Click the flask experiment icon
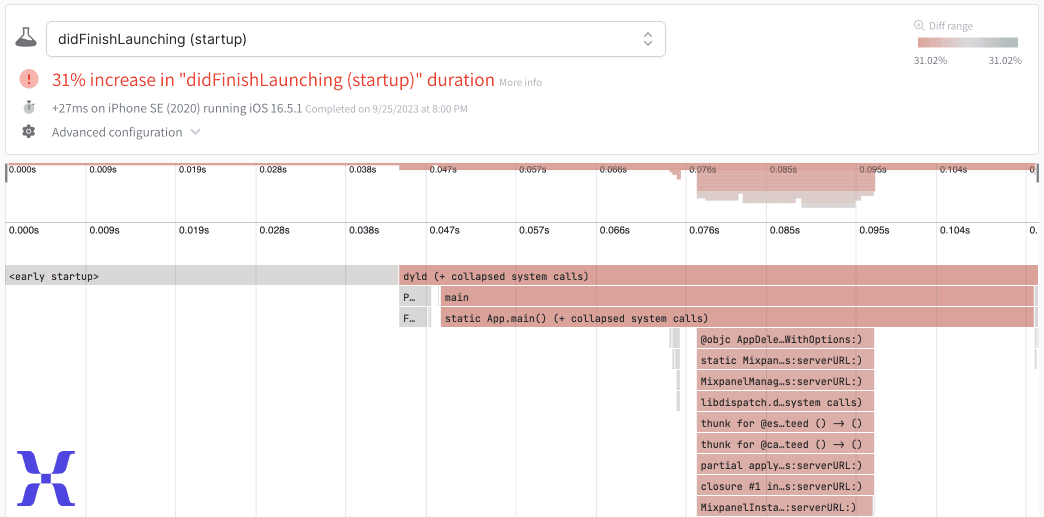Screen dimensions: 1044x517 (26, 38)
